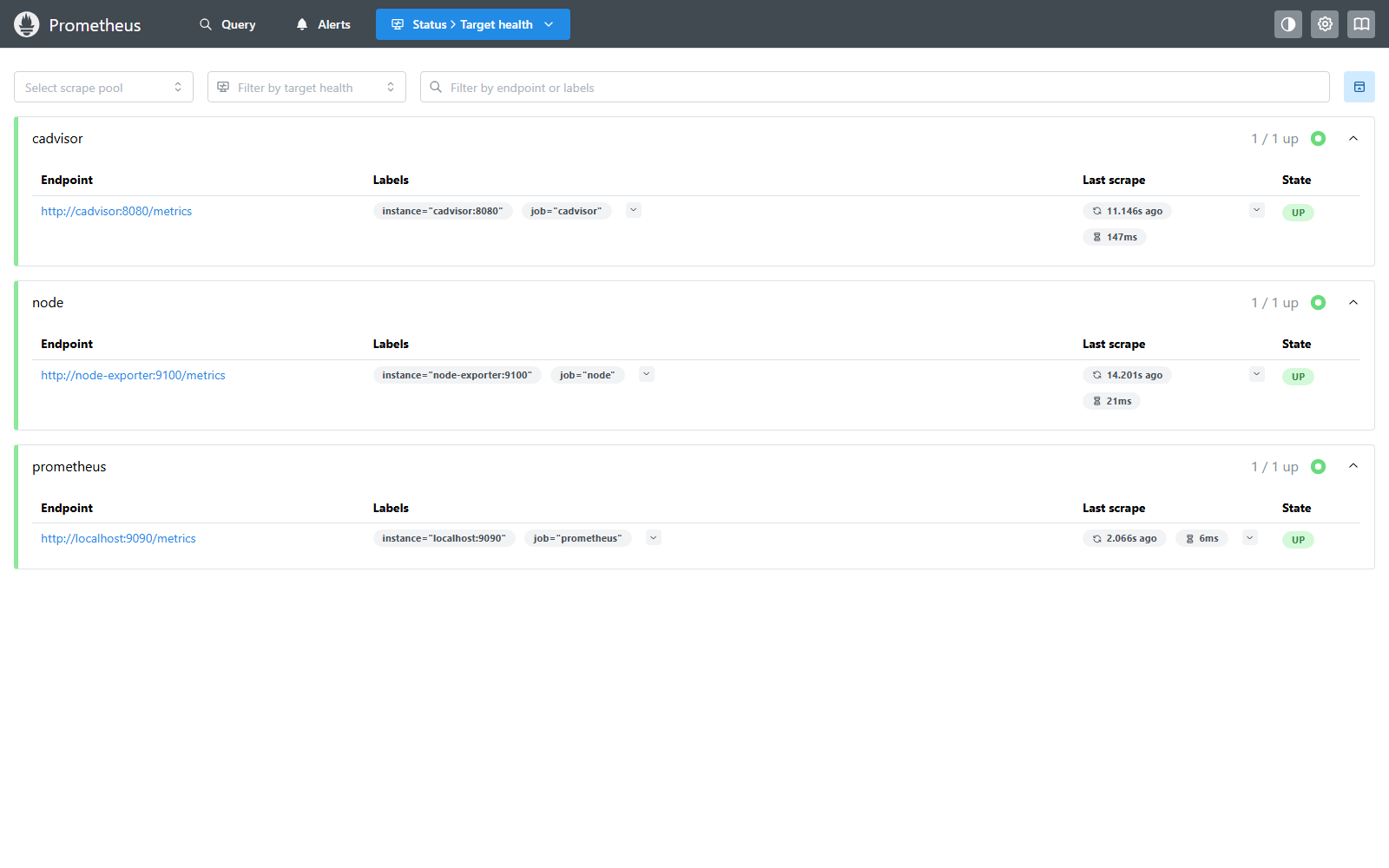Image resolution: width=1389 pixels, height=868 pixels.
Task: Open the settings gear menu
Action: coord(1325,24)
